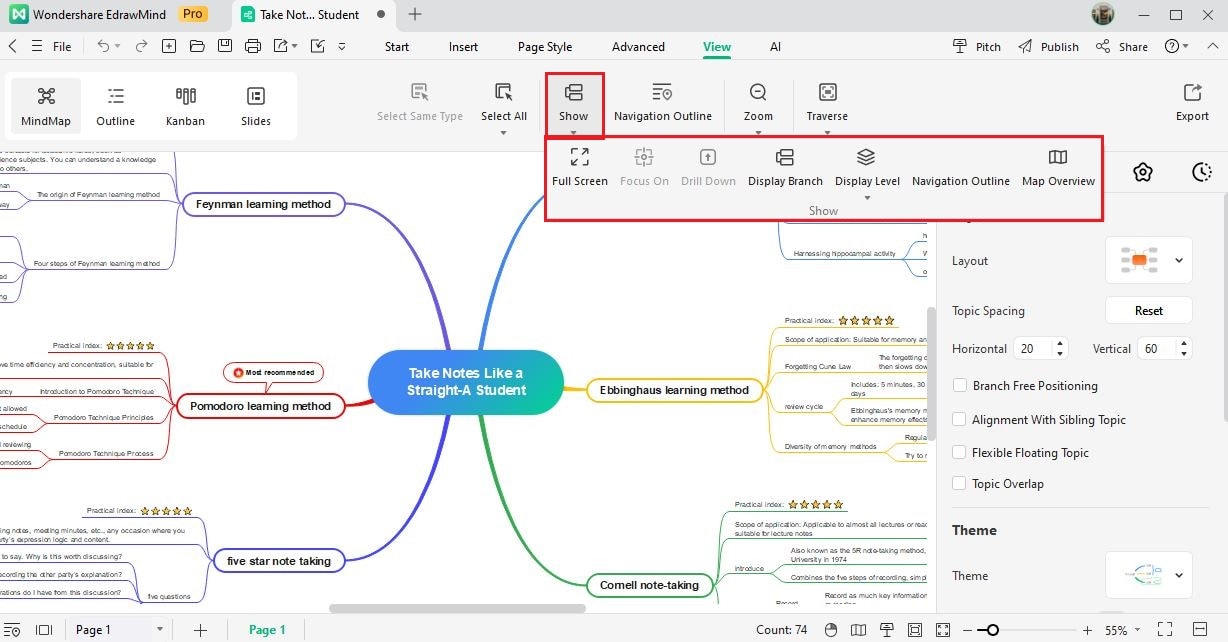Enable the Topic Overlap checkbox

pos(960,484)
